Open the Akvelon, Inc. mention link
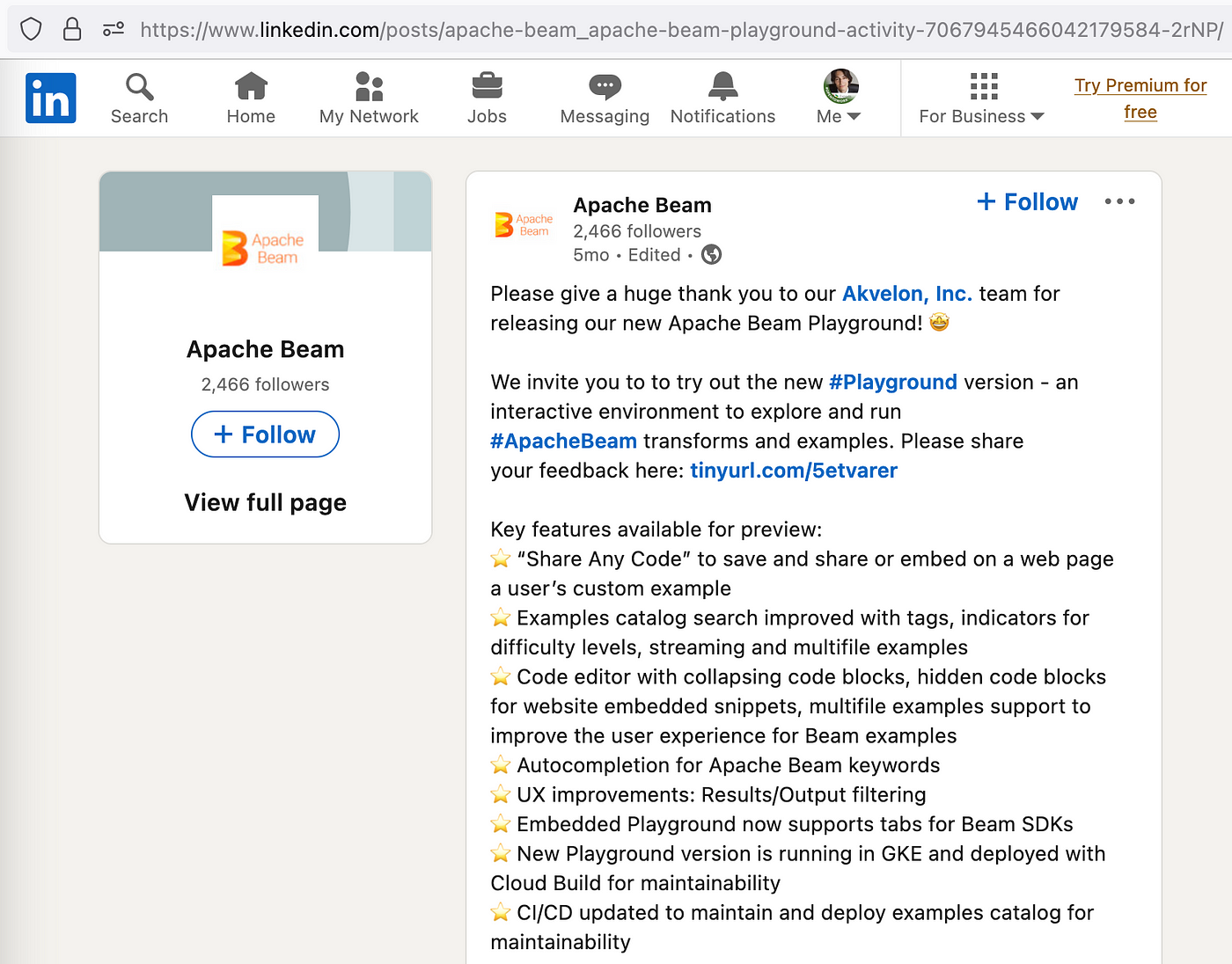1232x964 pixels. point(907,294)
